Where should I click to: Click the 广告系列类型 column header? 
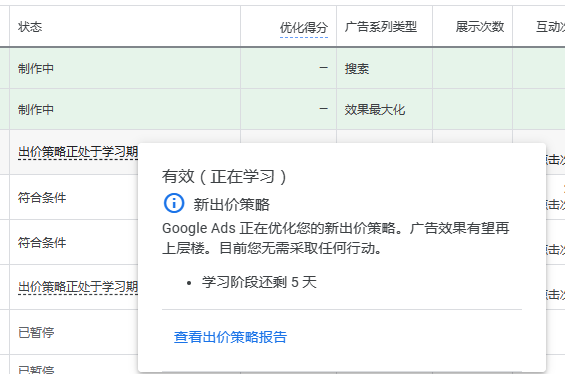pyautogui.click(x=381, y=27)
